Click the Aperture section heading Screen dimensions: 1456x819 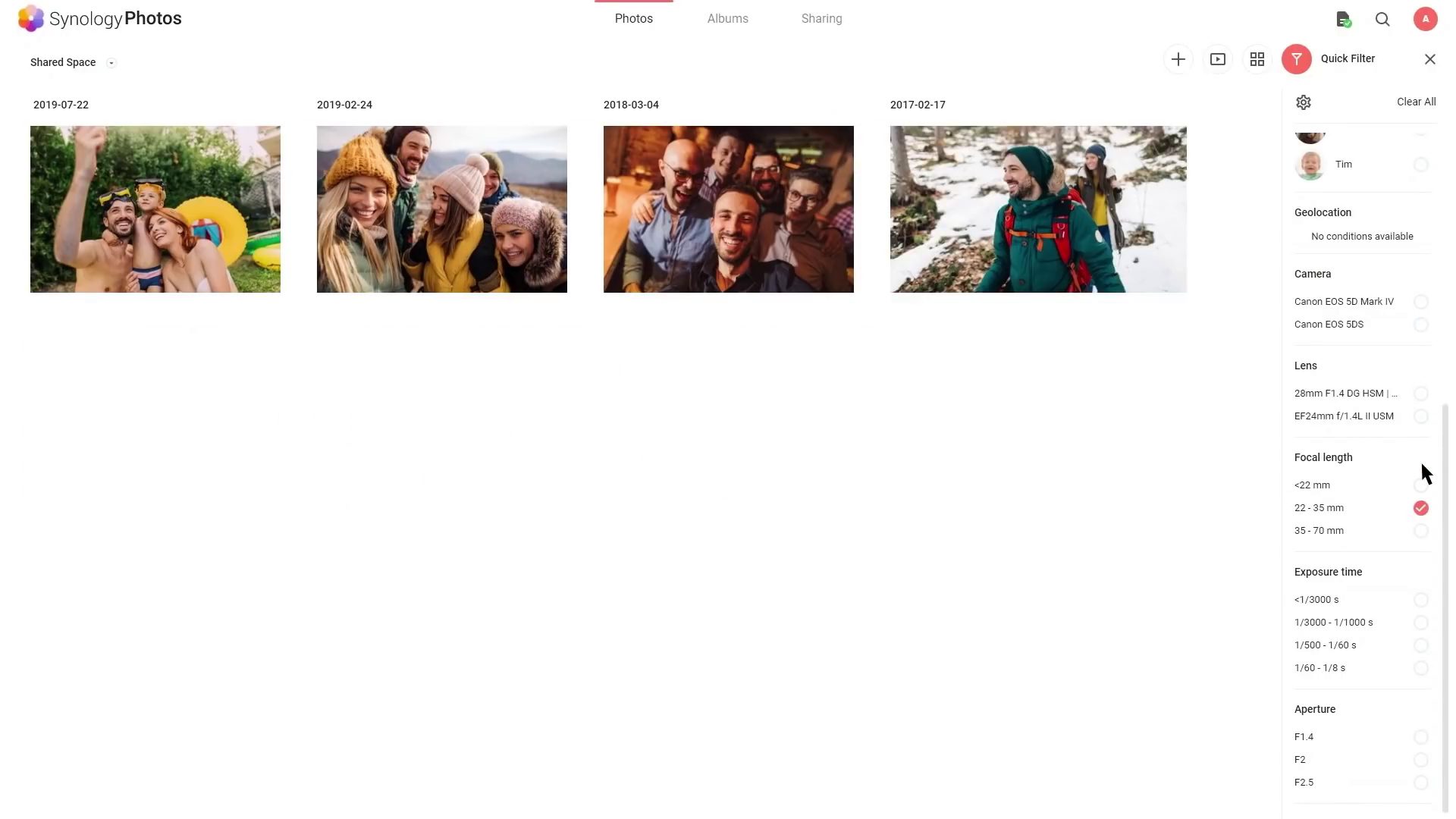[1315, 709]
